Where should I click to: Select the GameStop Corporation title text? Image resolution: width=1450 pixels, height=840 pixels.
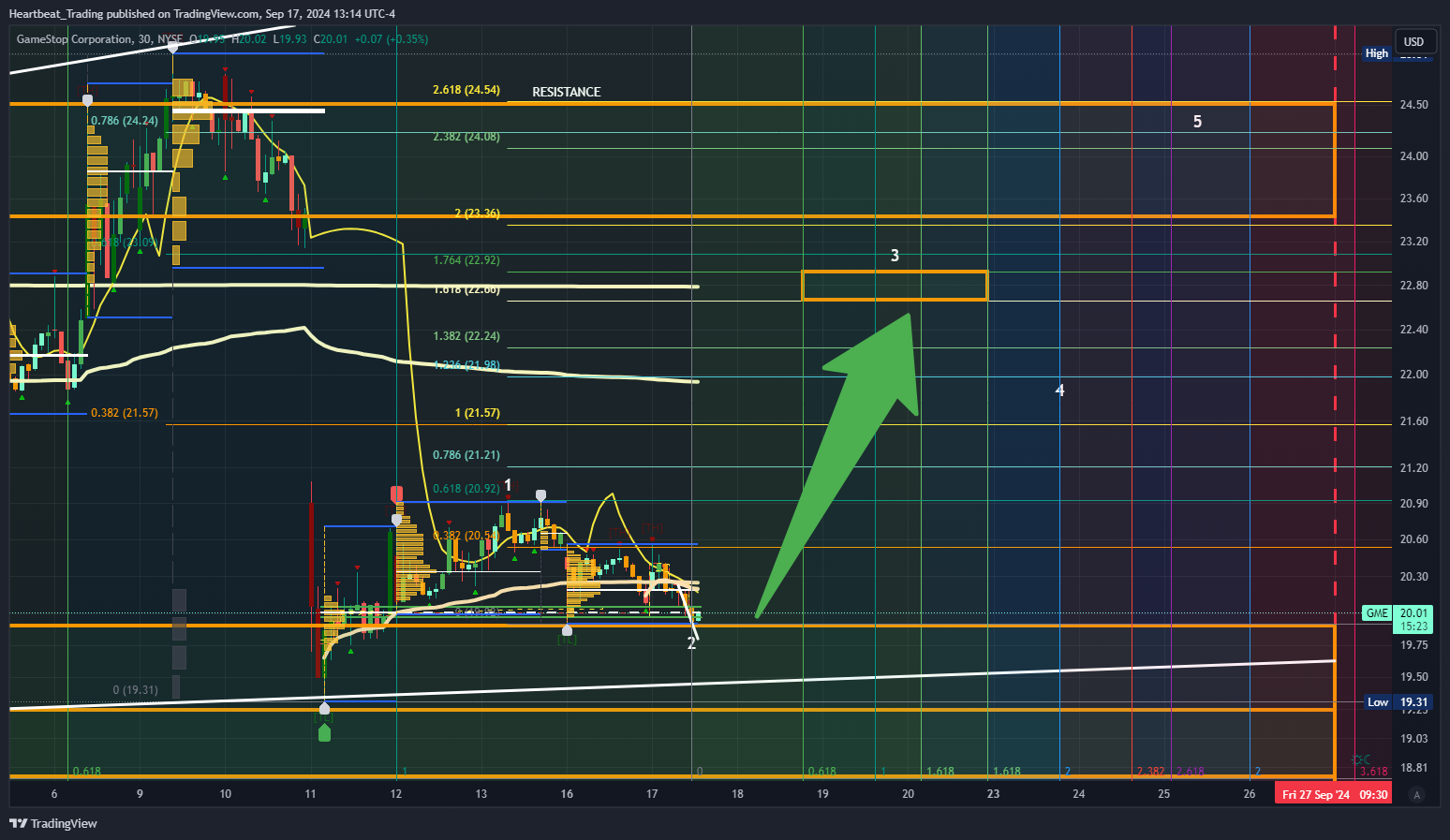pos(74,39)
